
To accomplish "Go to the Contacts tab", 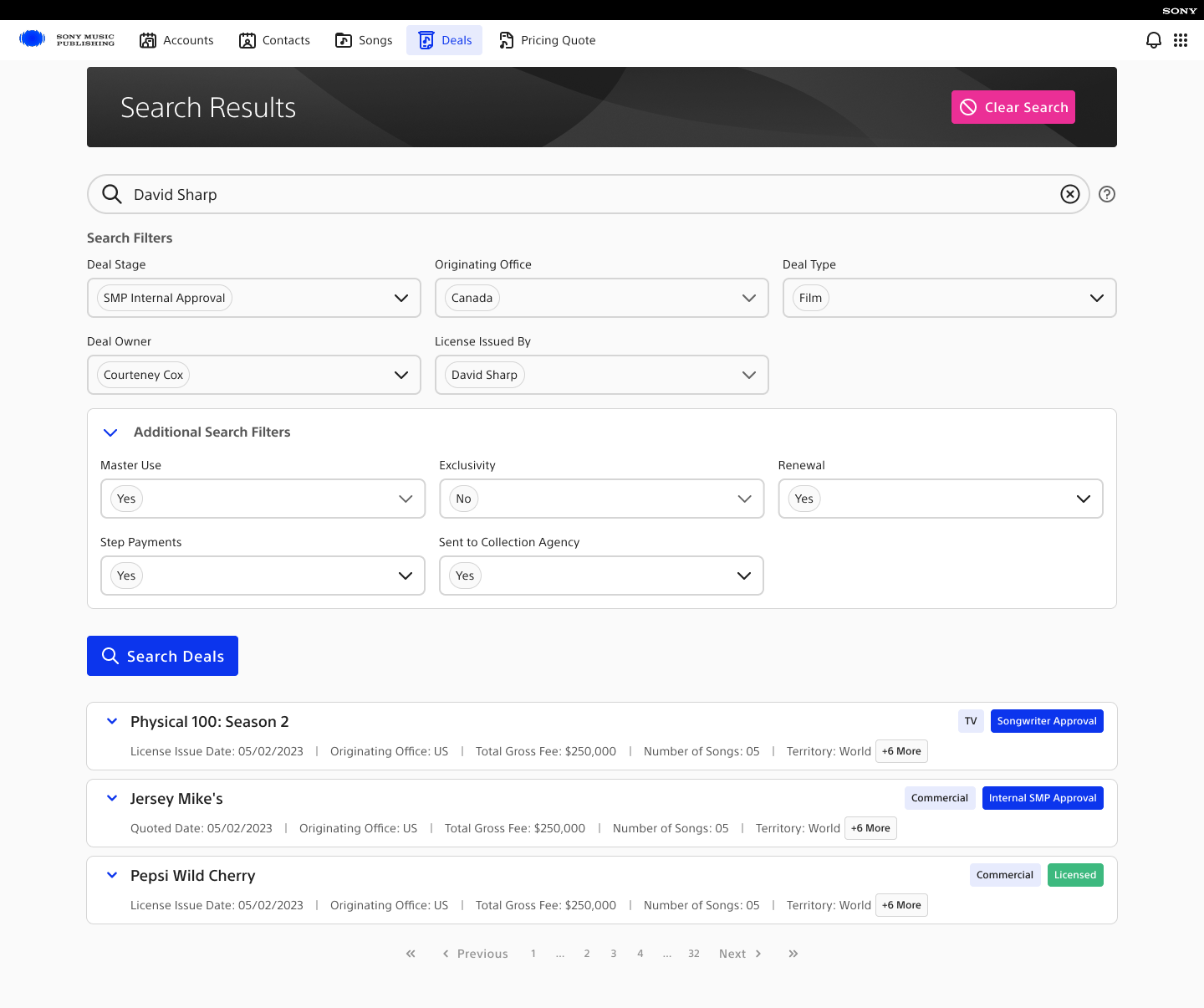I will click(x=274, y=40).
